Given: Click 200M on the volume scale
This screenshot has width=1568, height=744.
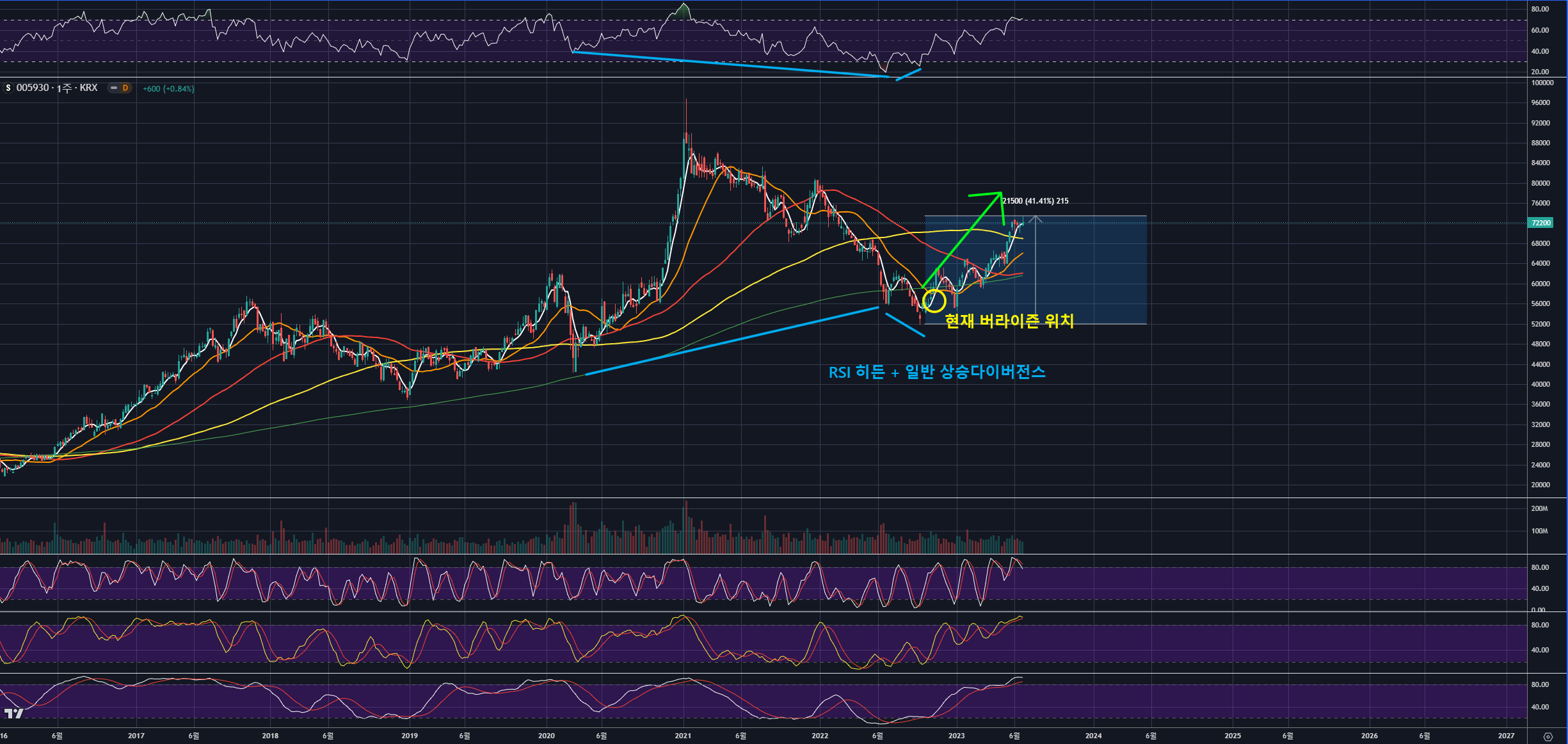Looking at the screenshot, I should tap(1539, 508).
